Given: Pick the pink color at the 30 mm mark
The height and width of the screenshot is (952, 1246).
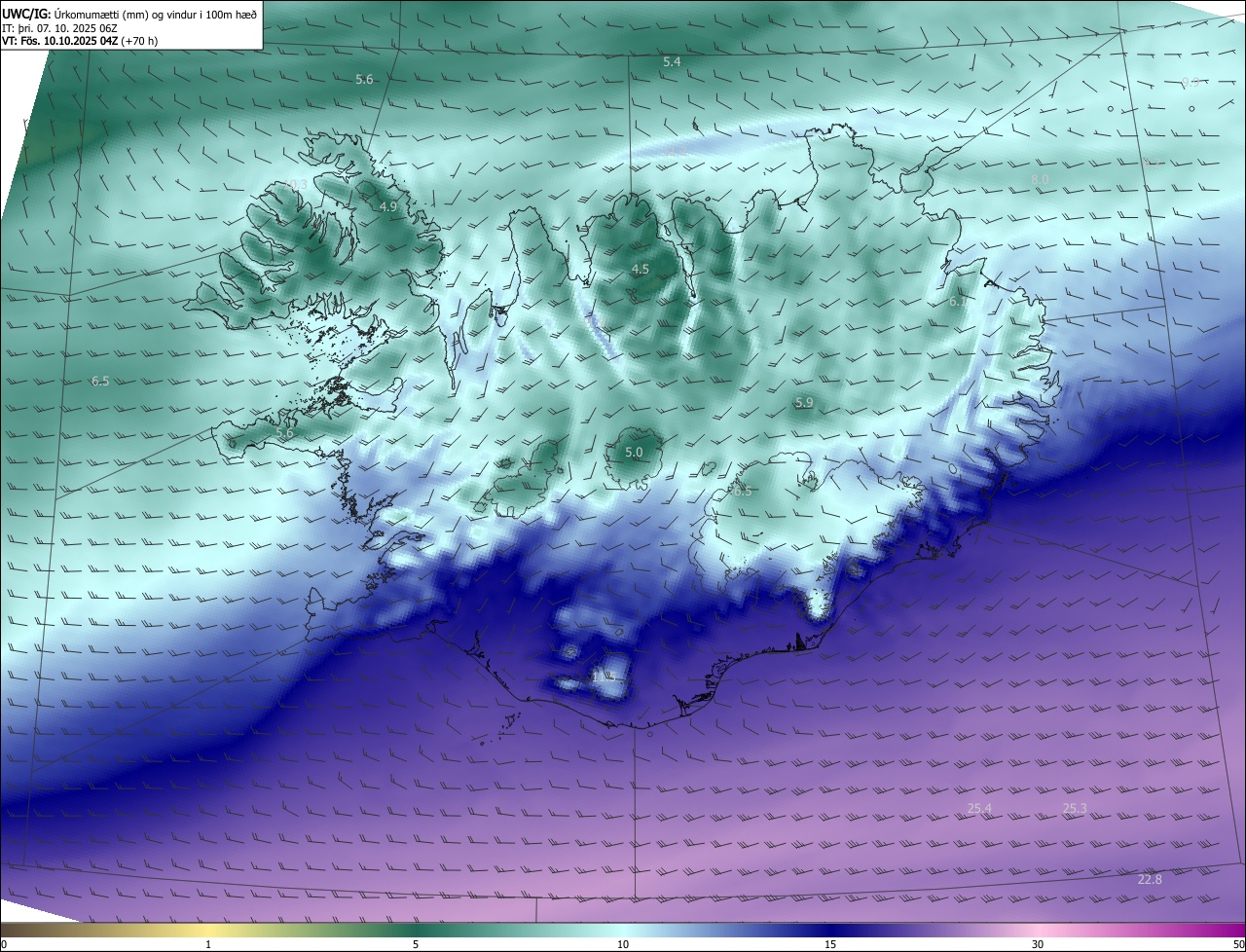Looking at the screenshot, I should click(x=1038, y=930).
